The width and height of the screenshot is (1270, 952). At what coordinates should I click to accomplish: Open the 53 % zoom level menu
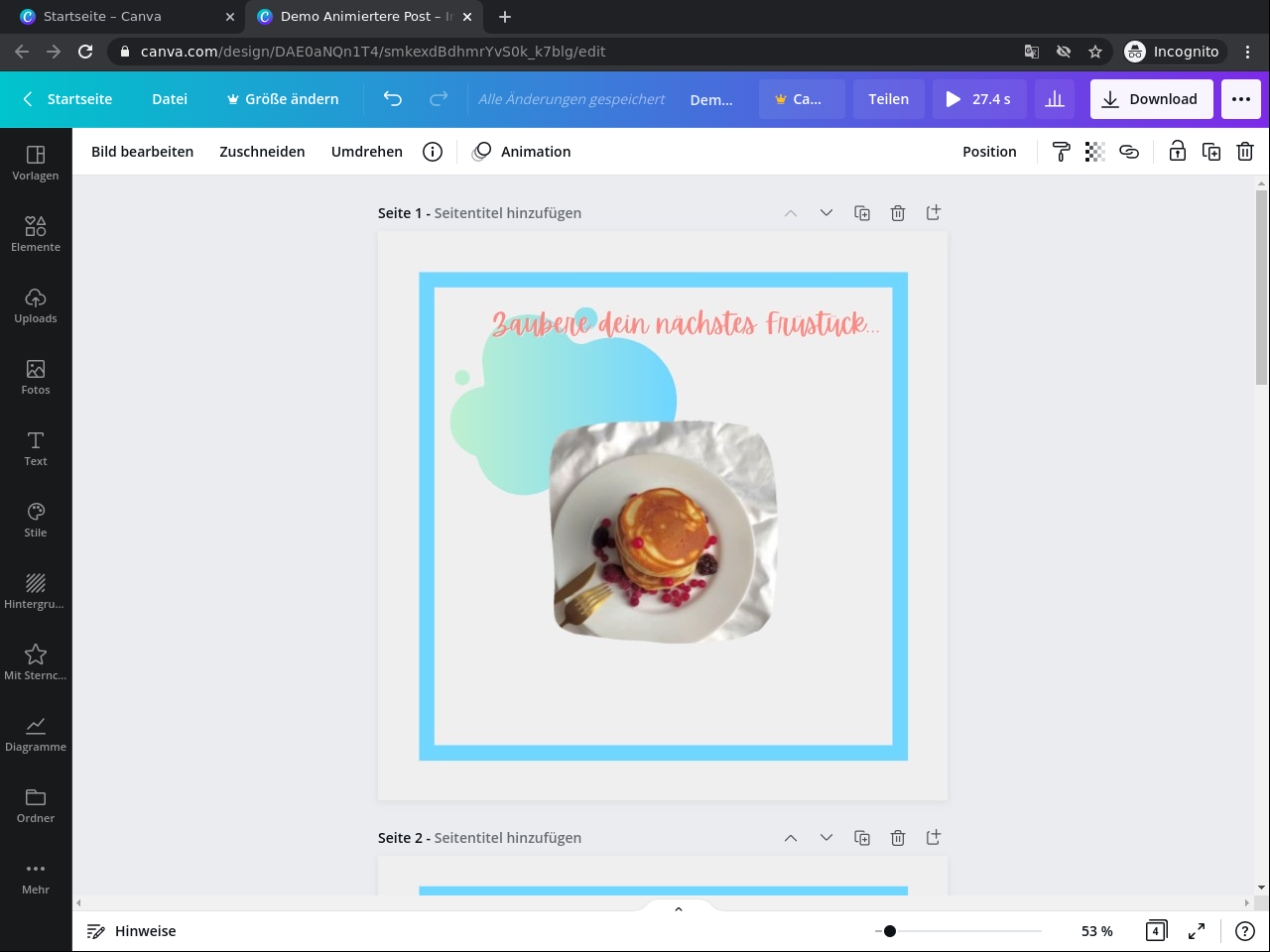[1097, 931]
